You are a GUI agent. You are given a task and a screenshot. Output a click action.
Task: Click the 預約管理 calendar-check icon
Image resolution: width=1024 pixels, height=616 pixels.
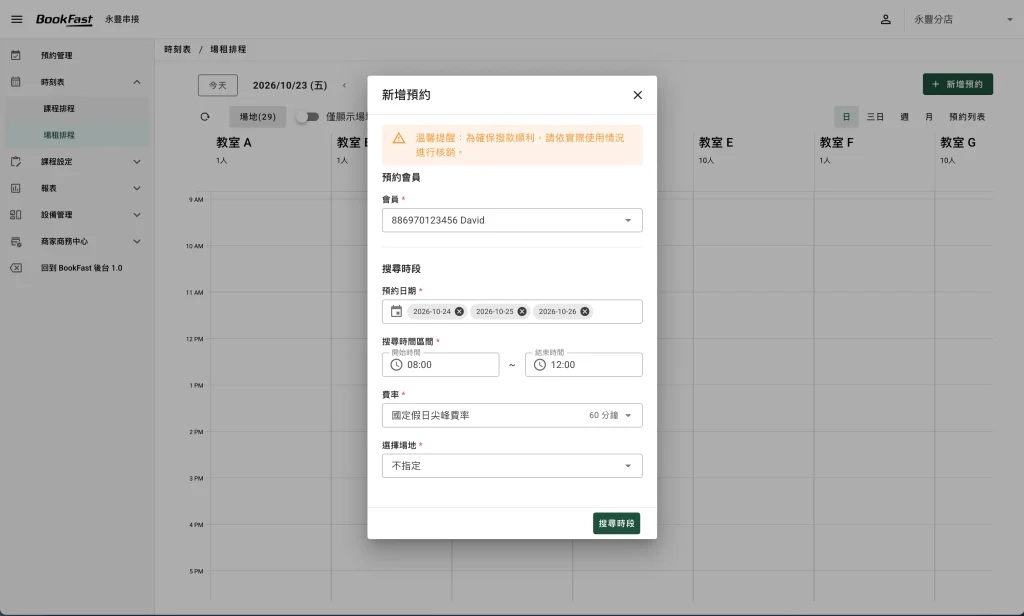[16, 56]
